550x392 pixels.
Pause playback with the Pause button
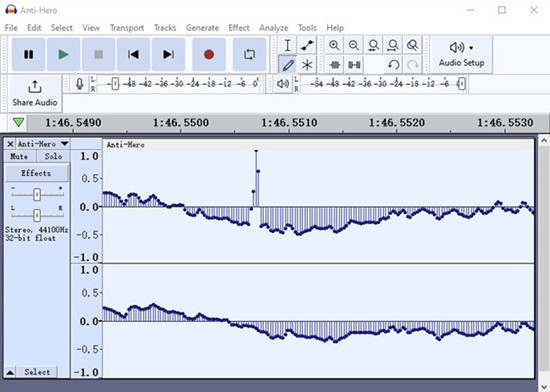(28, 55)
